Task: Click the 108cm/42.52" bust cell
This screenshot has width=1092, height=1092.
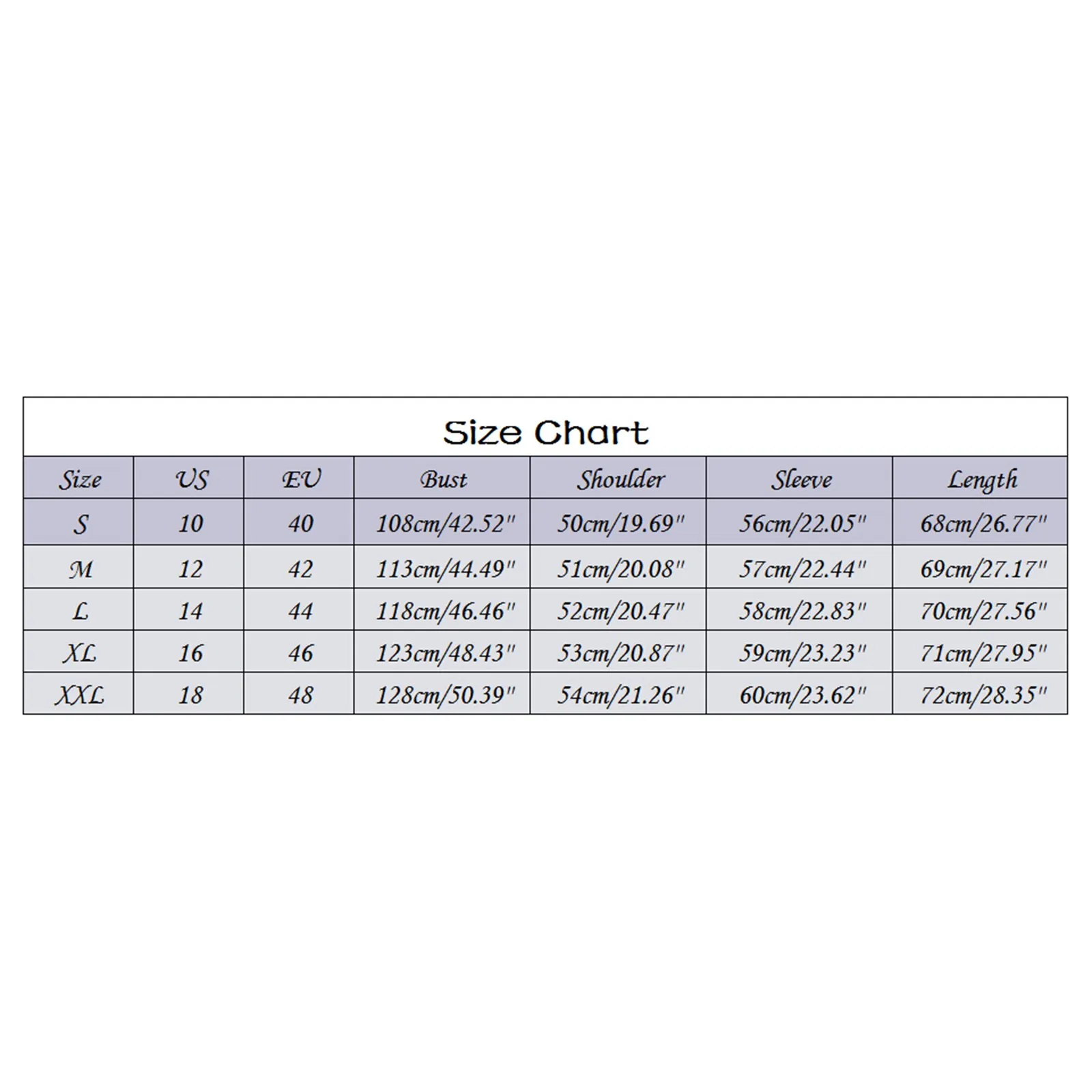Action: pos(445,523)
